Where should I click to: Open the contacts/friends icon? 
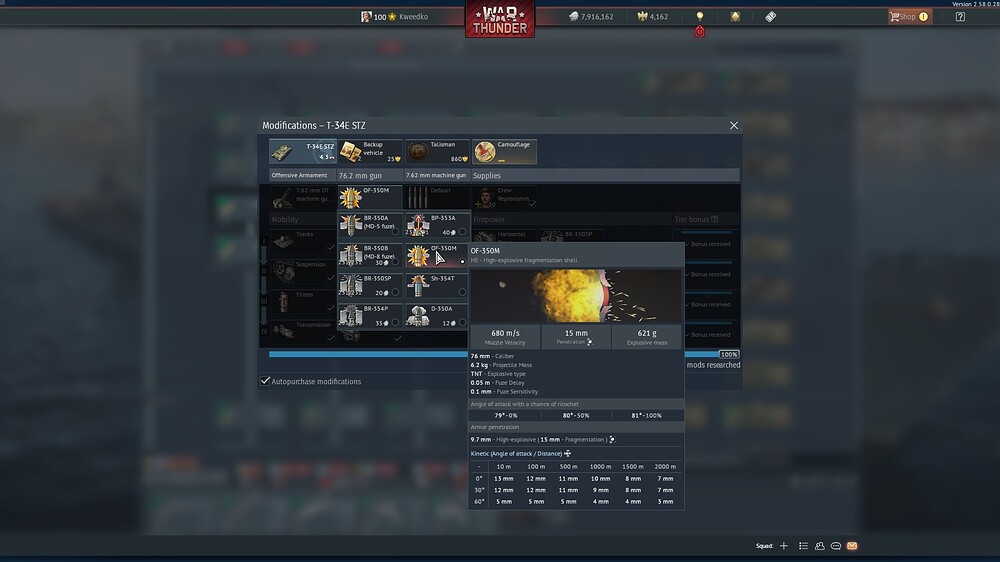(x=820, y=546)
